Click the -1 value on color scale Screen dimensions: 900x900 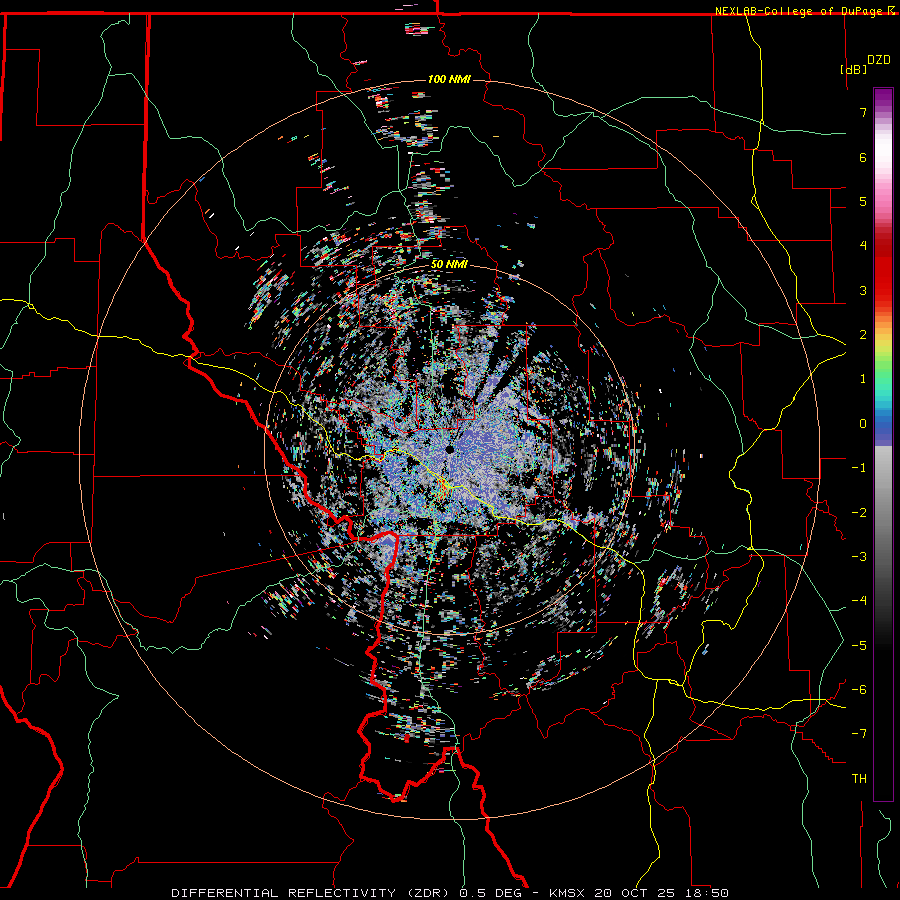point(859,468)
